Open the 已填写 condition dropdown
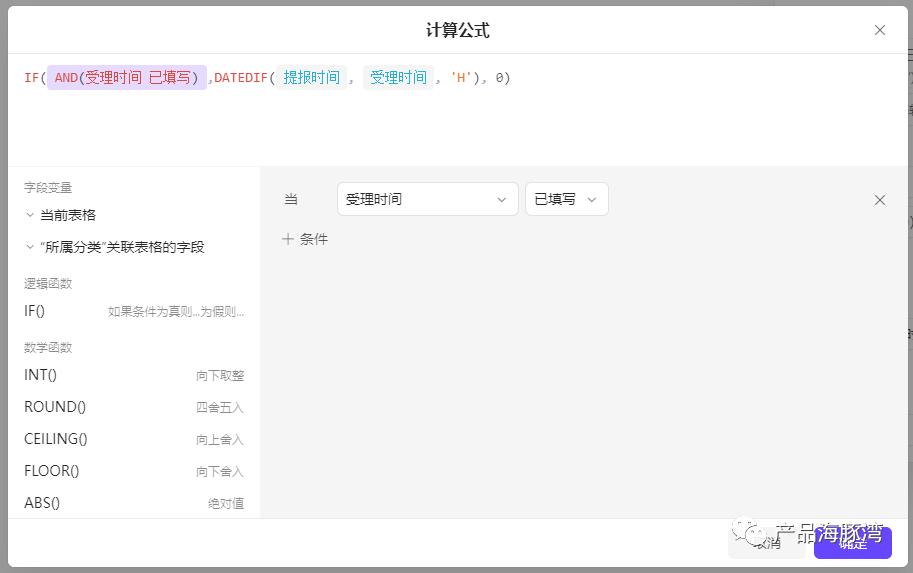The width and height of the screenshot is (913, 573). click(567, 199)
